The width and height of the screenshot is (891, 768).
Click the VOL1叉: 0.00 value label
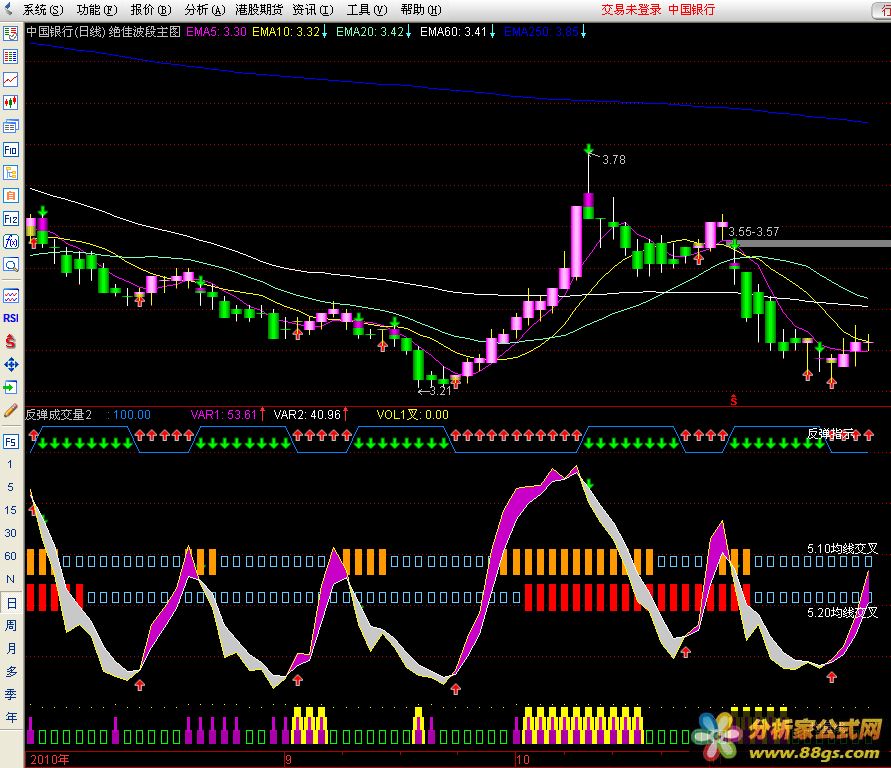click(x=413, y=415)
